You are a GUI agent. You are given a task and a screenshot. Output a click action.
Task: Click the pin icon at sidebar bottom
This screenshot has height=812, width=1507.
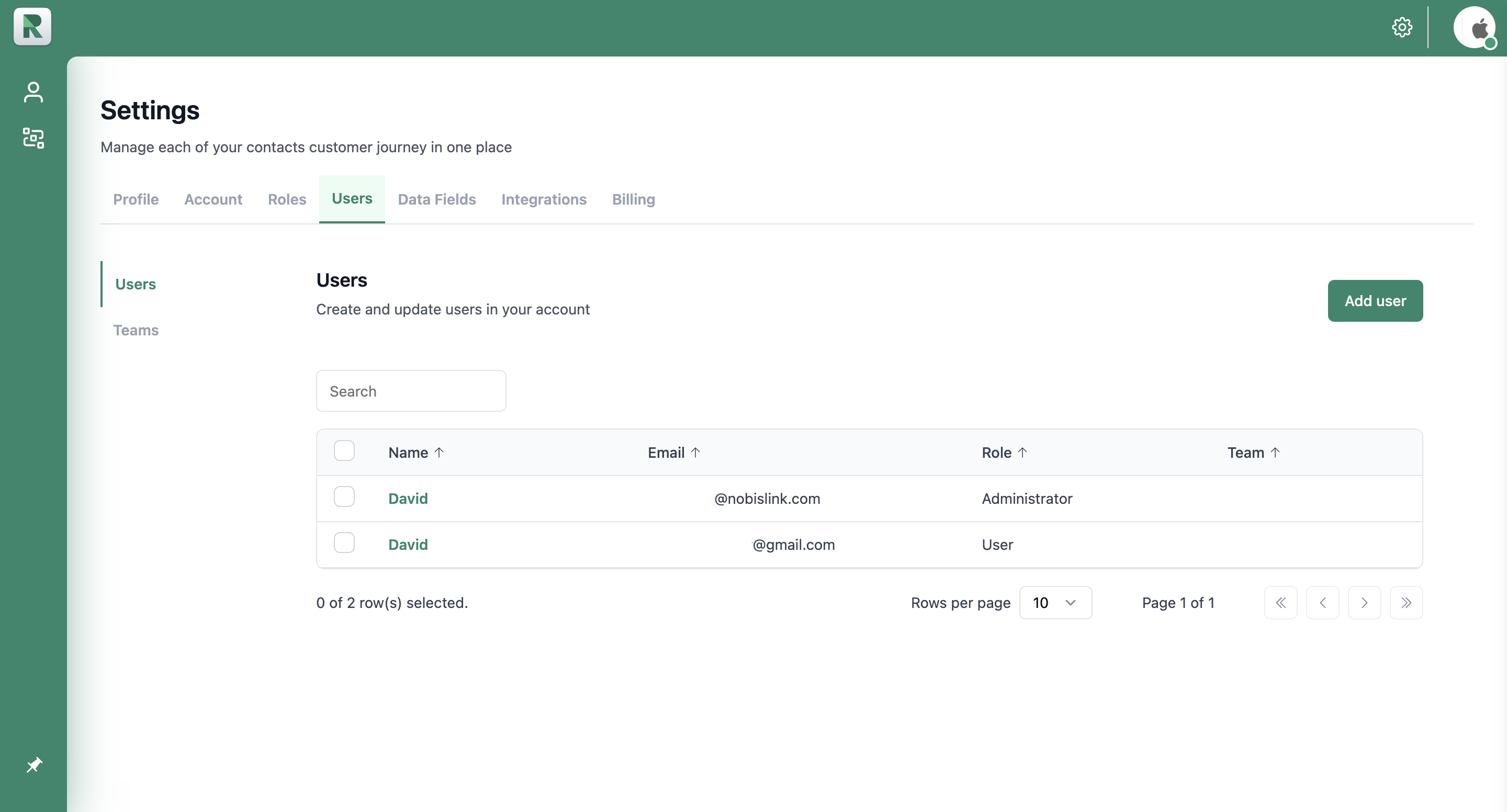pyautogui.click(x=34, y=764)
